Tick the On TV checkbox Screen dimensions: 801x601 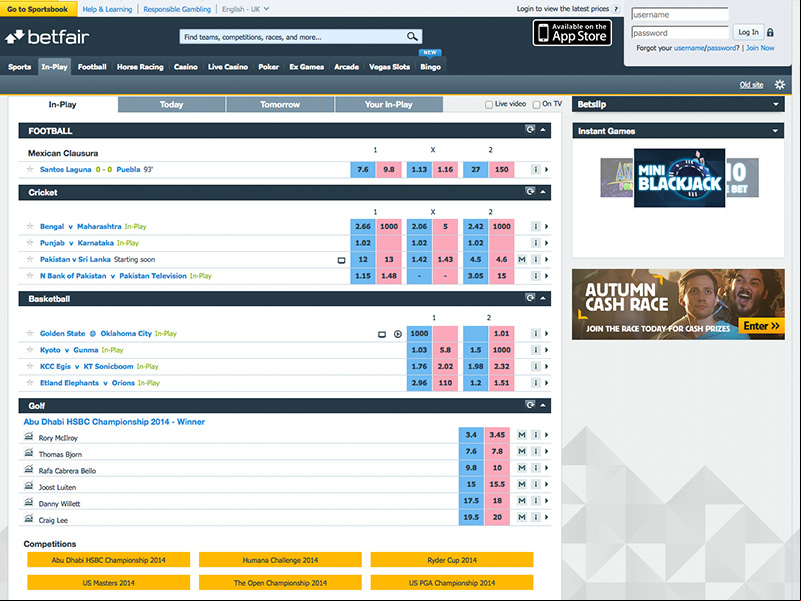point(536,105)
